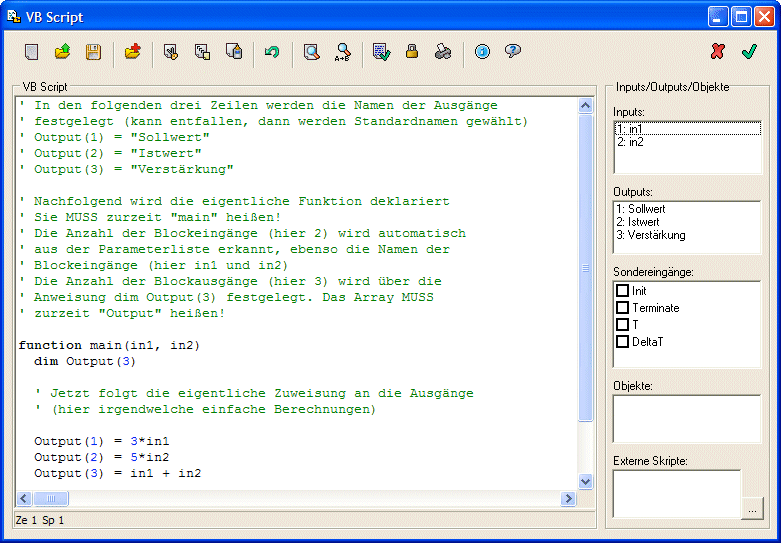Click in the Externe Skripte box

677,494
